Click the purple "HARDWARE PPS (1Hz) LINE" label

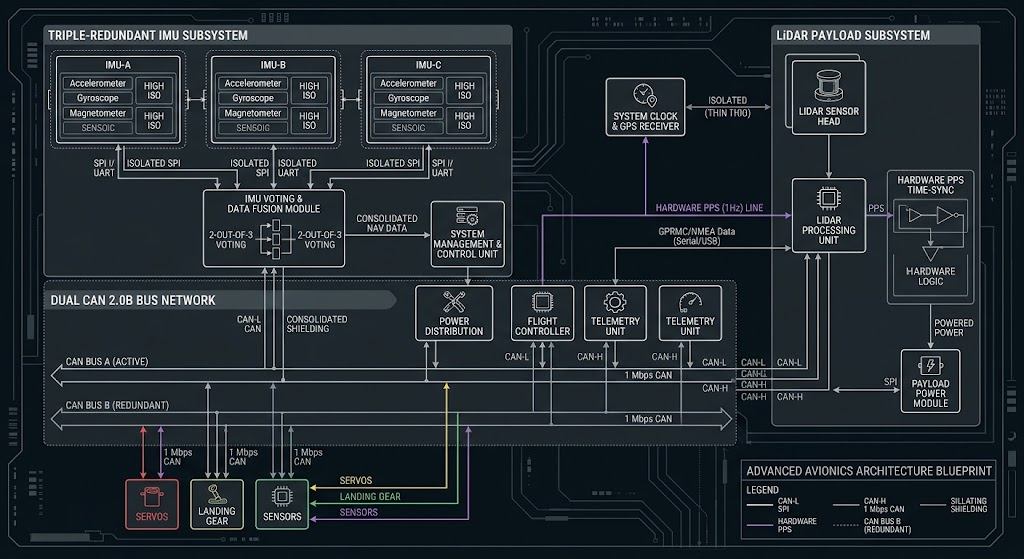coord(709,208)
